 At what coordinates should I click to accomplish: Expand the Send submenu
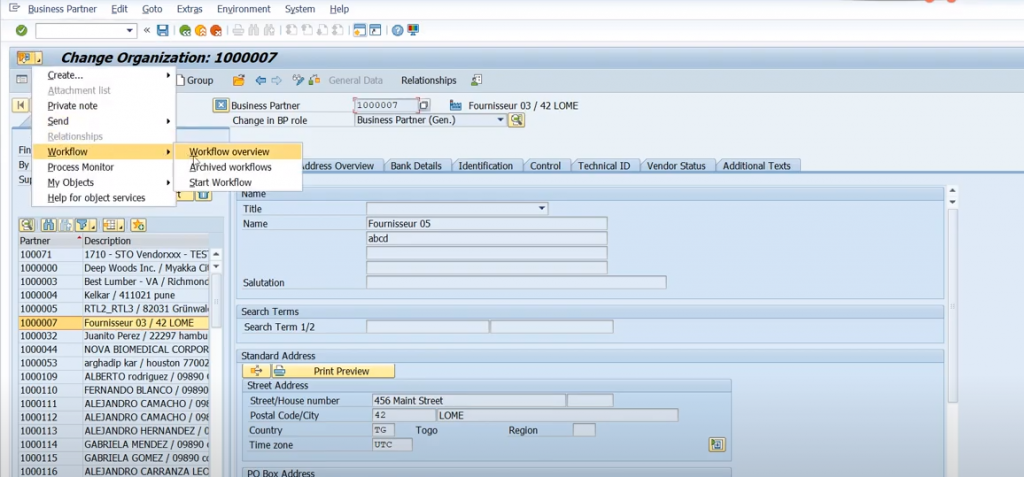pyautogui.click(x=104, y=121)
